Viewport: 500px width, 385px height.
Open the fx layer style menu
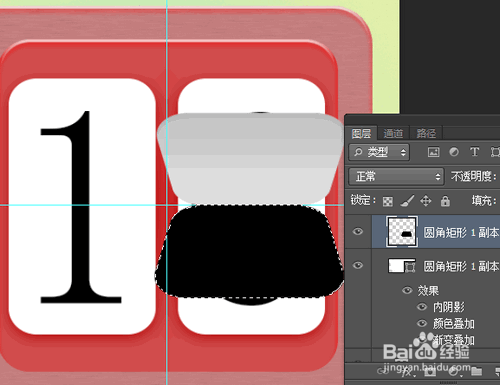point(407,372)
